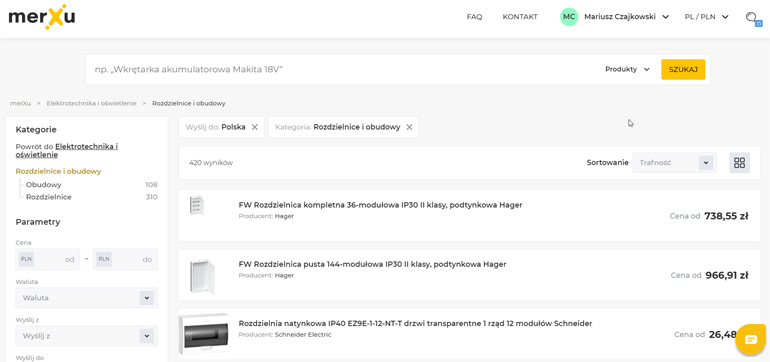Viewport: 770px width, 362px height.
Task: Open the Waluta dropdown
Action: click(86, 298)
